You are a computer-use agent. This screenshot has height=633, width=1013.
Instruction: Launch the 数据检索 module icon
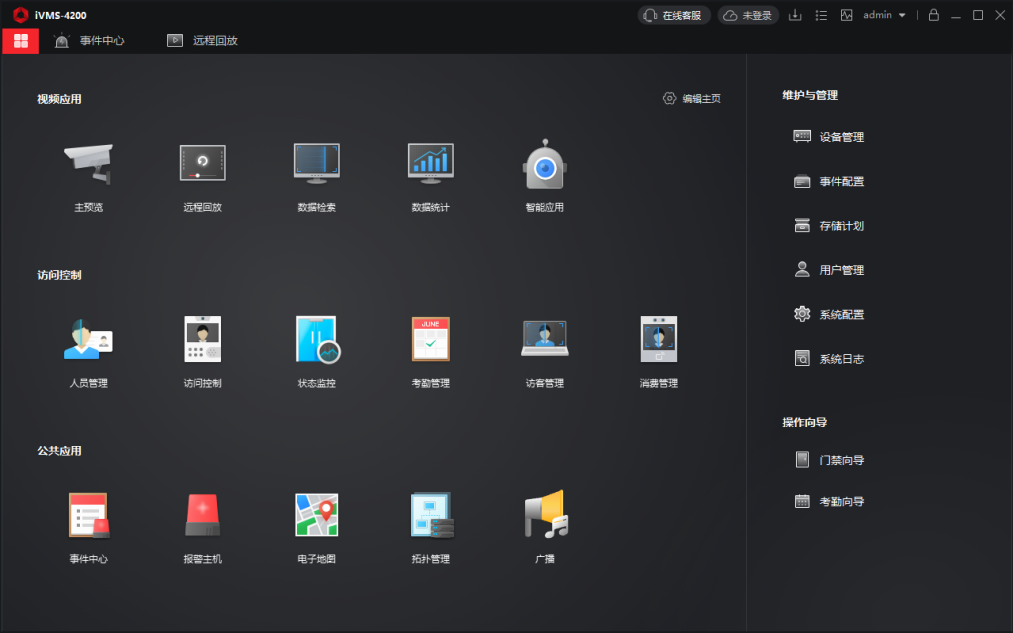point(316,165)
